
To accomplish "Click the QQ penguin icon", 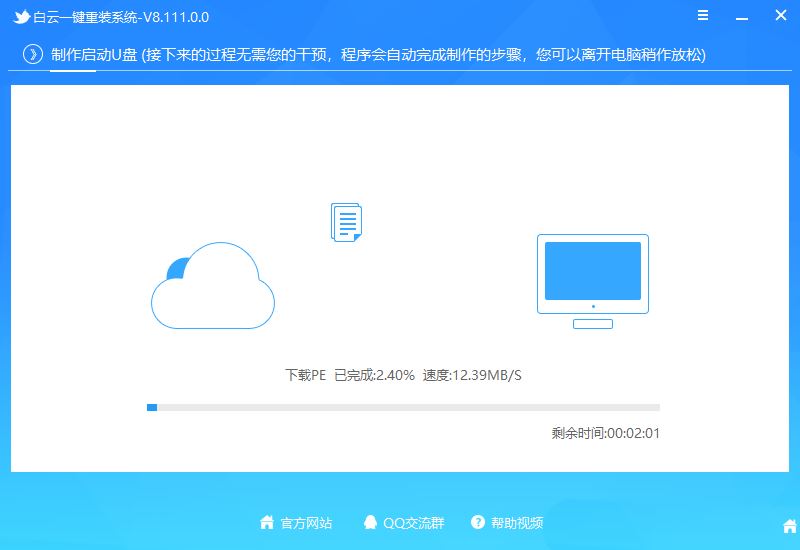I will [x=371, y=523].
